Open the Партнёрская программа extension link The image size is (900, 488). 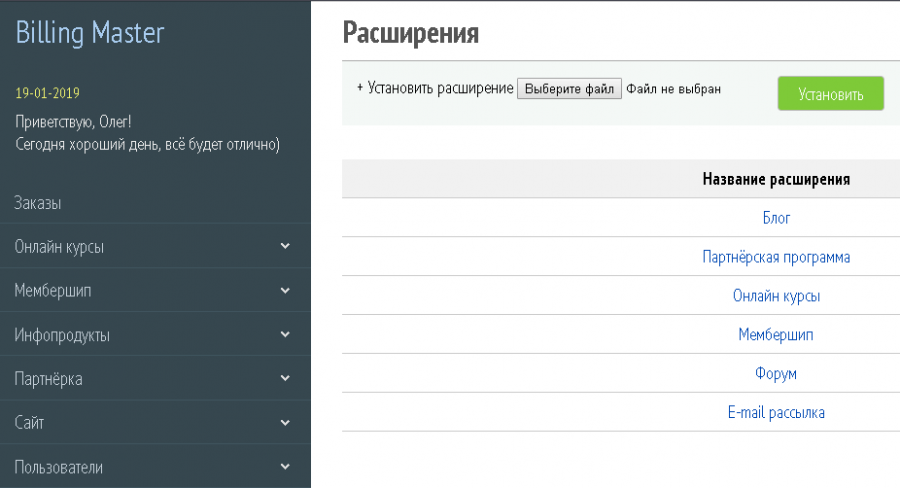tap(776, 257)
